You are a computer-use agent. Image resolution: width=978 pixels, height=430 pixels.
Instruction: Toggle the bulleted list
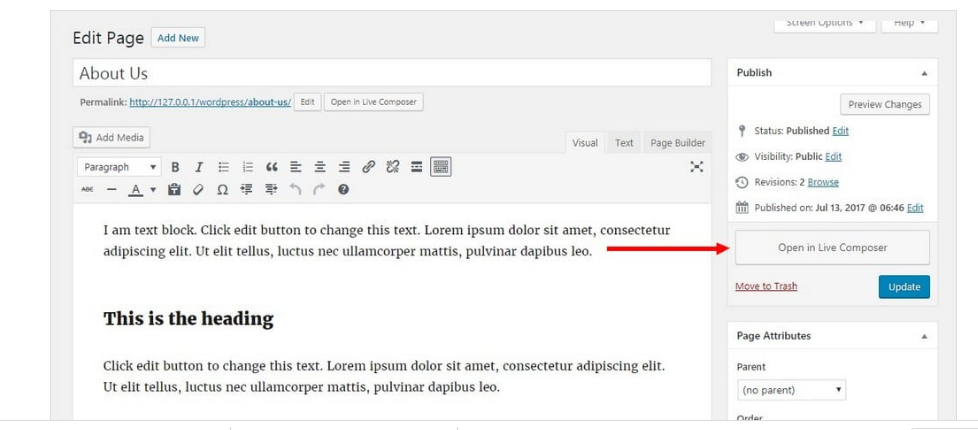(224, 167)
